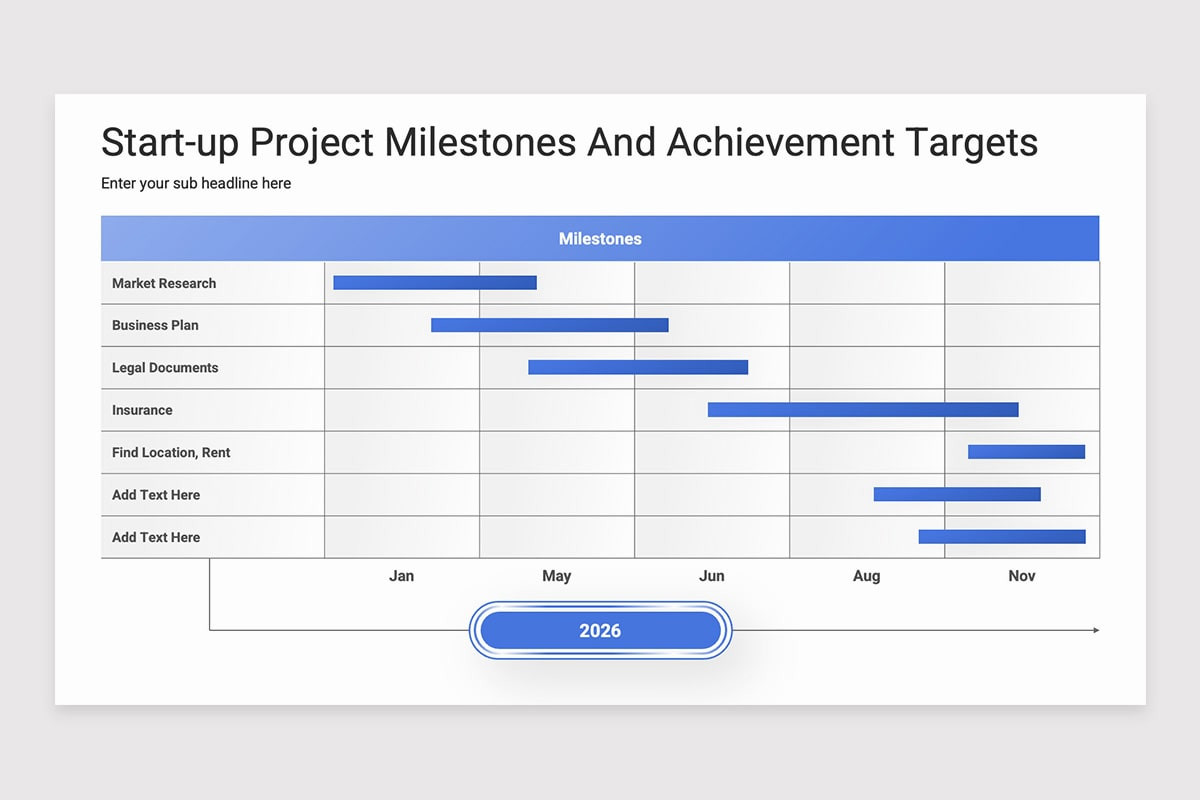Select the Milestones table header
This screenshot has width=1200, height=800.
click(600, 239)
